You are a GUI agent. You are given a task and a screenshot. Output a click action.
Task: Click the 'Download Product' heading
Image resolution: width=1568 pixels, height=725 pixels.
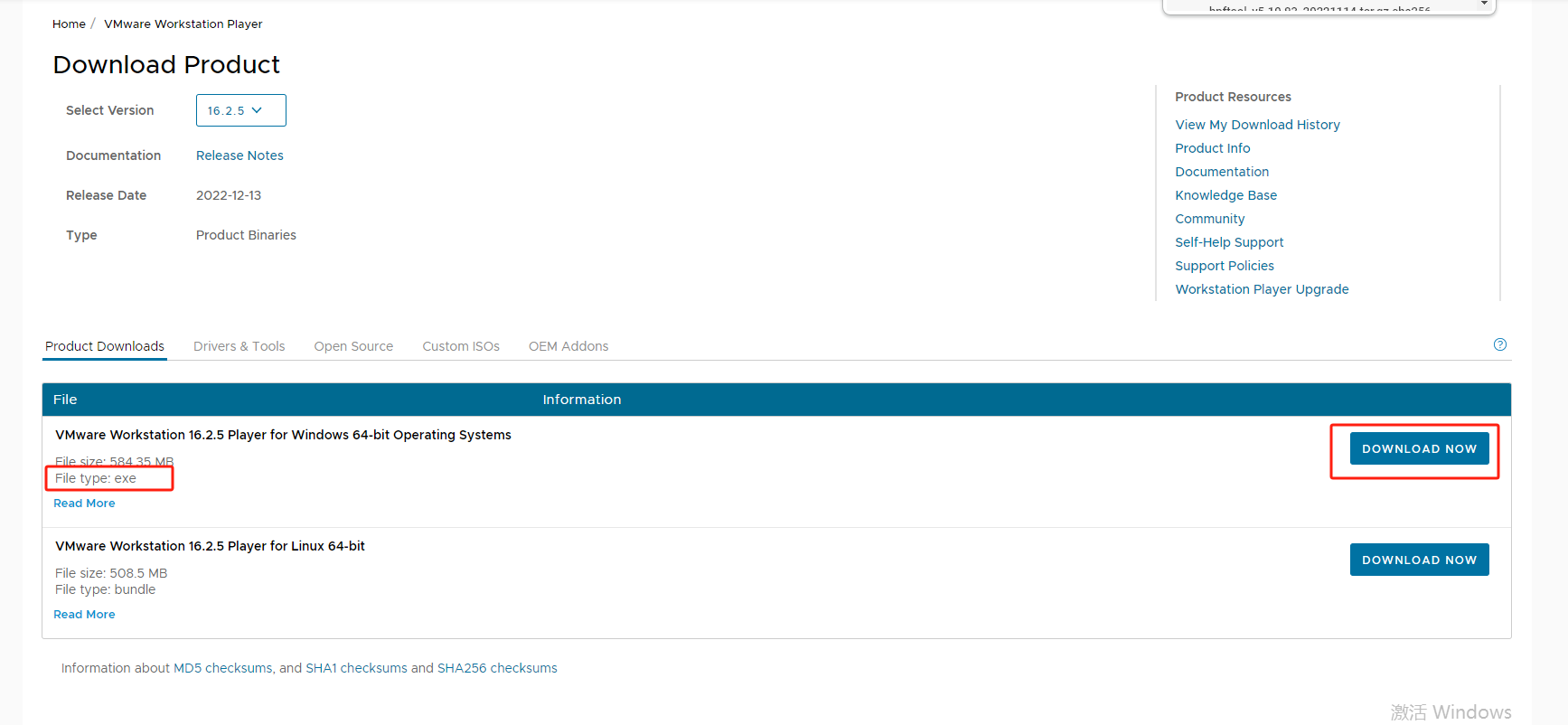(x=166, y=65)
